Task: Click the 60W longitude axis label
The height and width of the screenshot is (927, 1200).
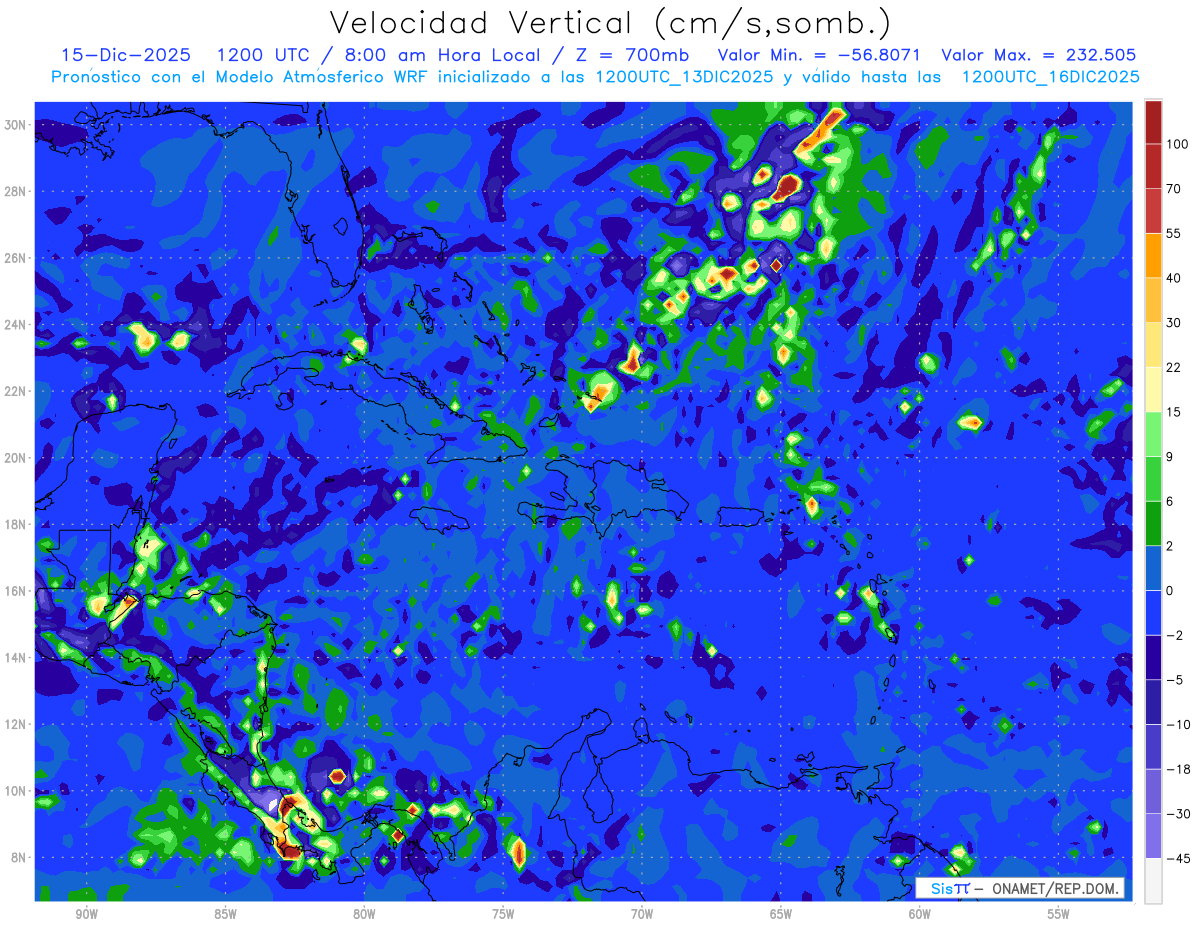Action: [920, 914]
